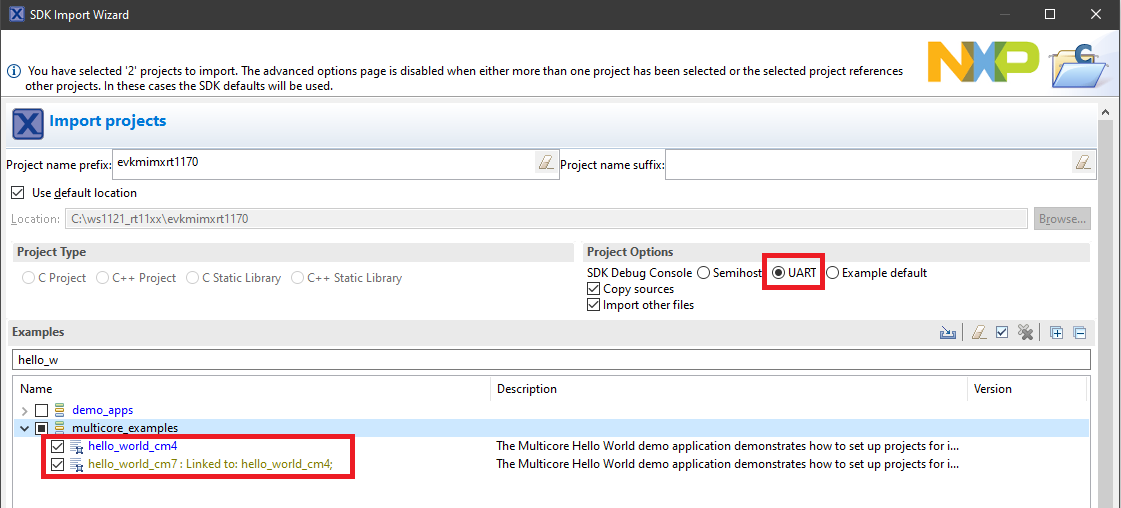Click the import-from-filesystem icon in Examples toolbar
The width and height of the screenshot is (1121, 508).
click(948, 333)
